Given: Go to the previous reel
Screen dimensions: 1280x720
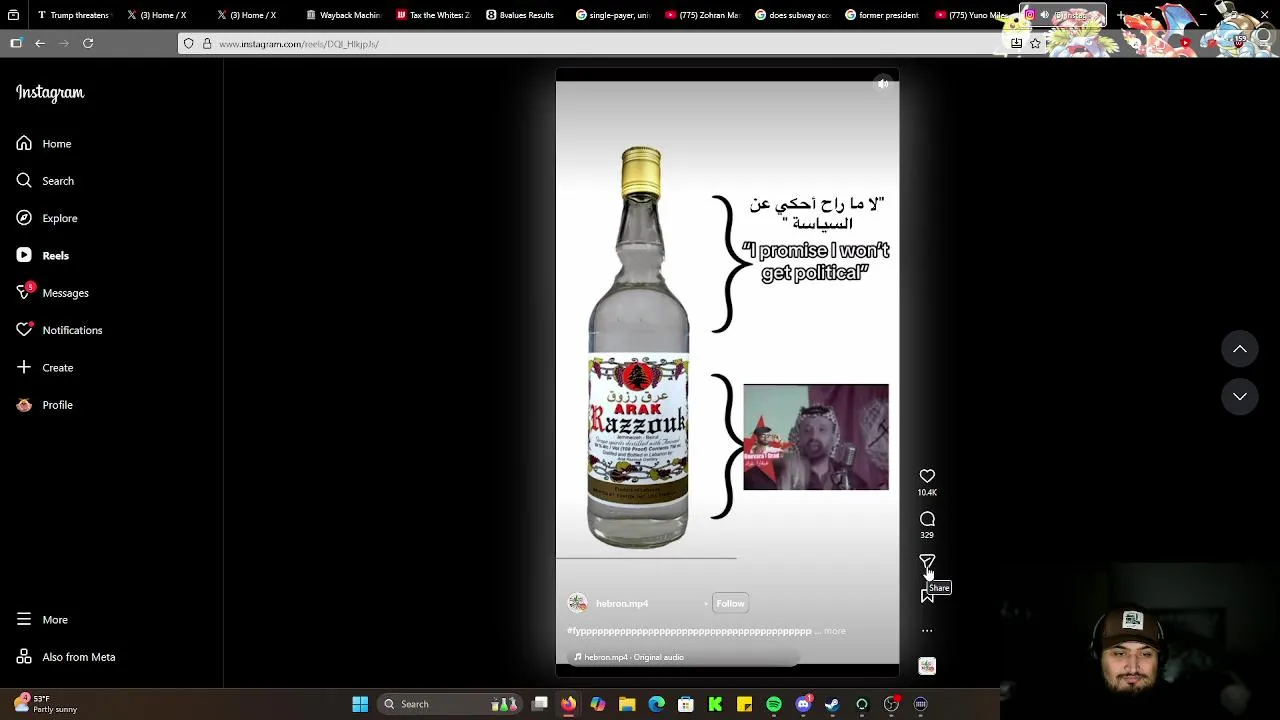Looking at the screenshot, I should 1239,349.
